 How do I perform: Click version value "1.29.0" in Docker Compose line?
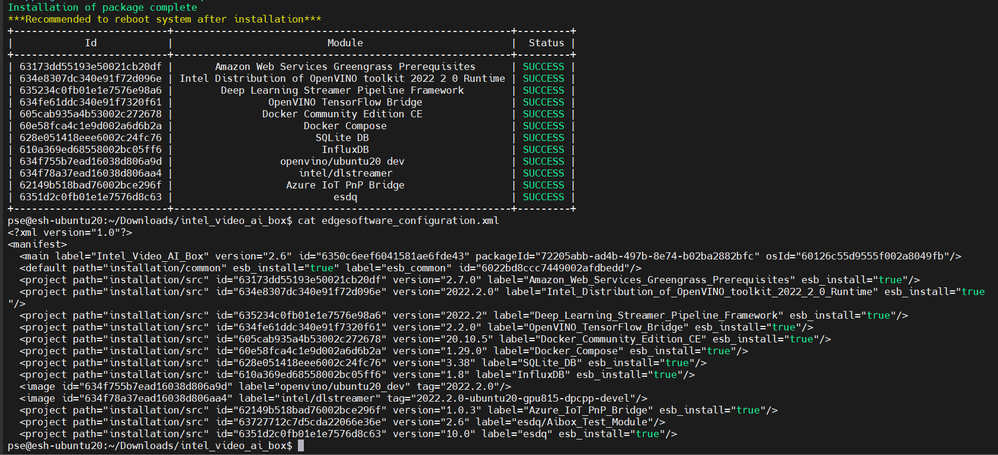coord(464,351)
